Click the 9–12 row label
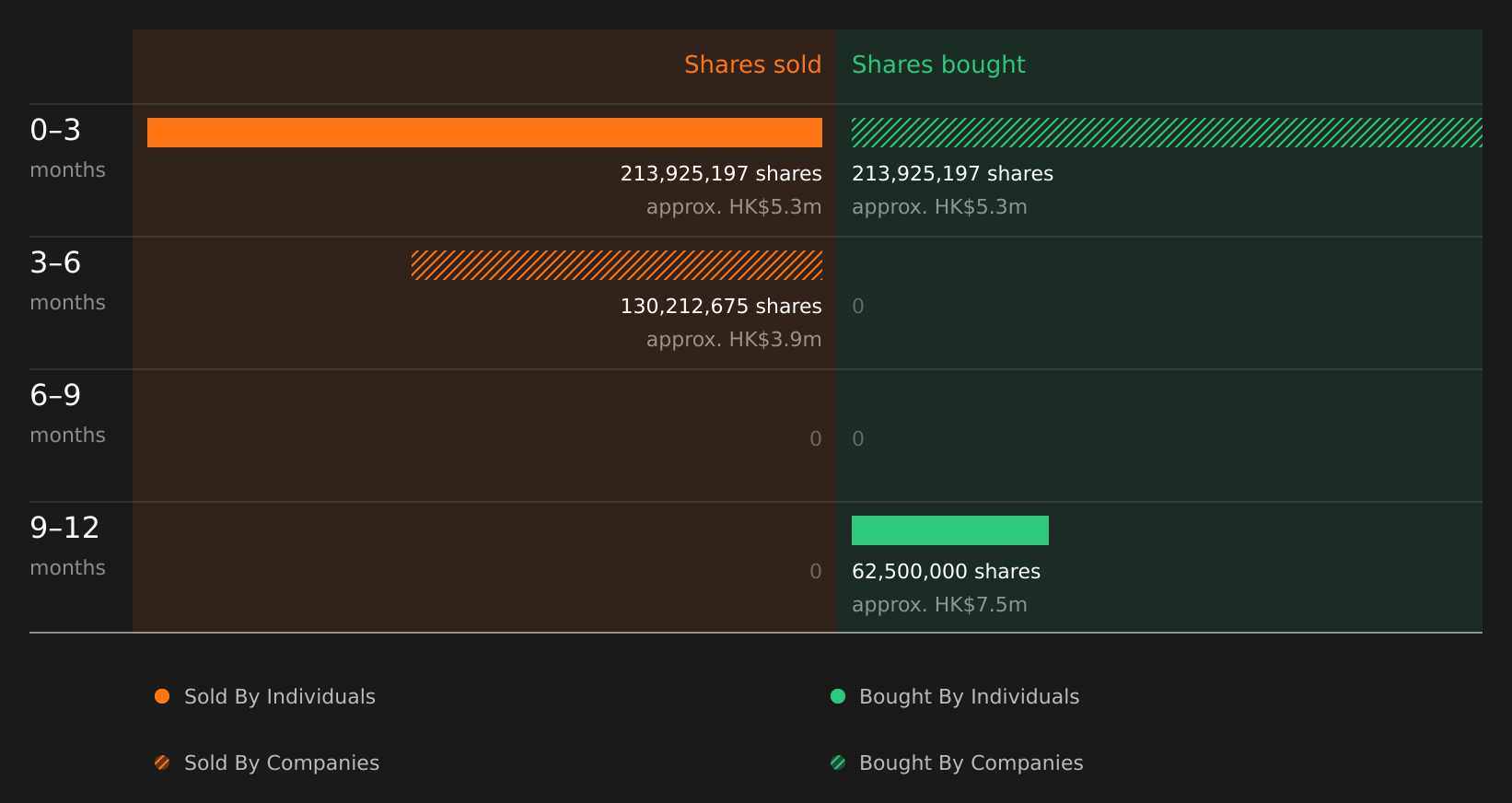The width and height of the screenshot is (1512, 803). [64, 528]
